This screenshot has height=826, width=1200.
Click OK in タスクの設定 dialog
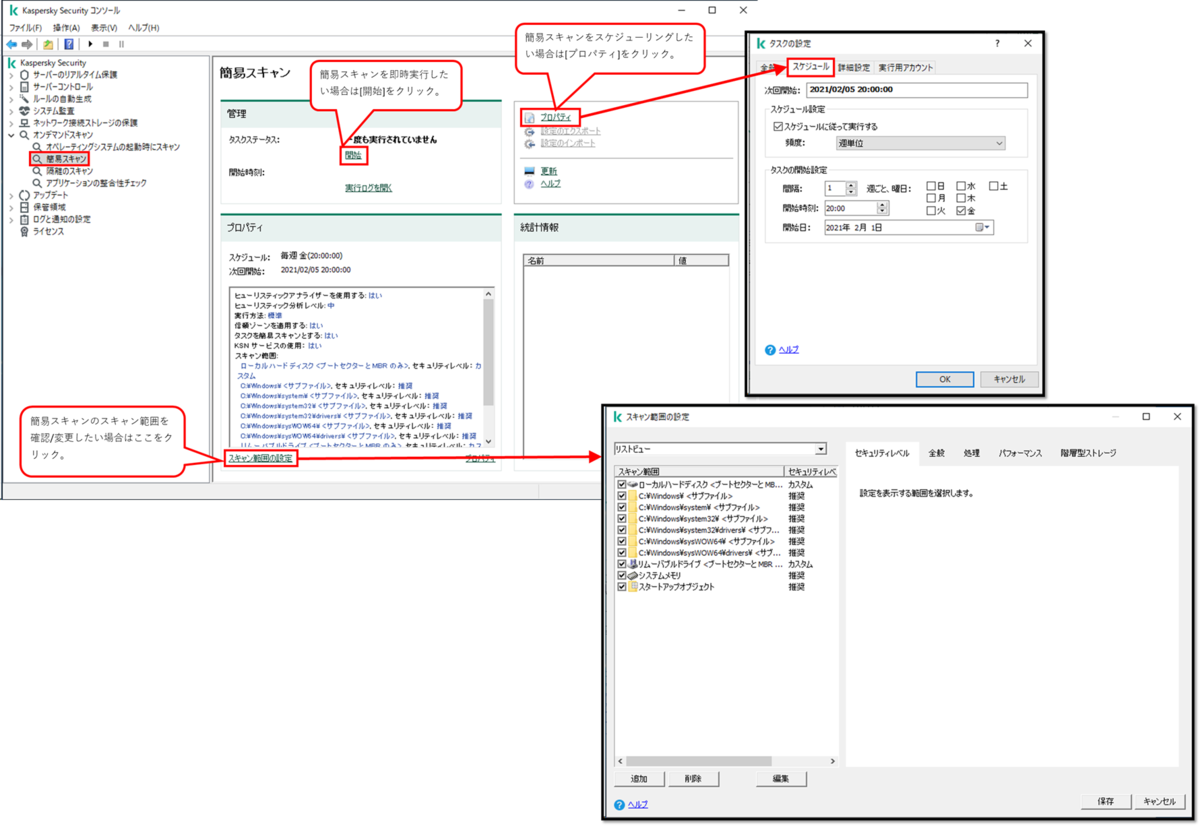tap(944, 379)
